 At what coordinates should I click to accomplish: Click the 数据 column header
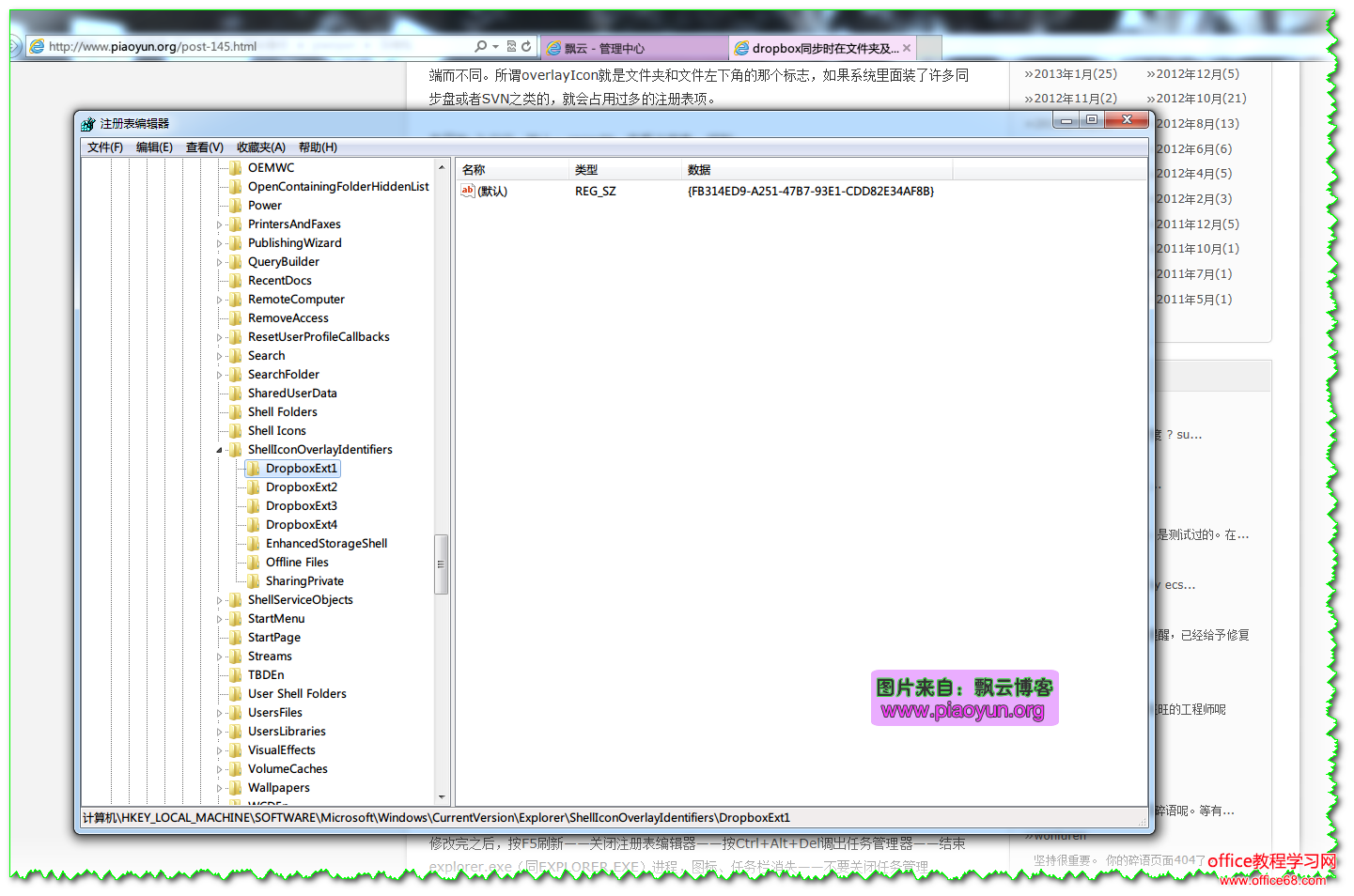(x=817, y=170)
